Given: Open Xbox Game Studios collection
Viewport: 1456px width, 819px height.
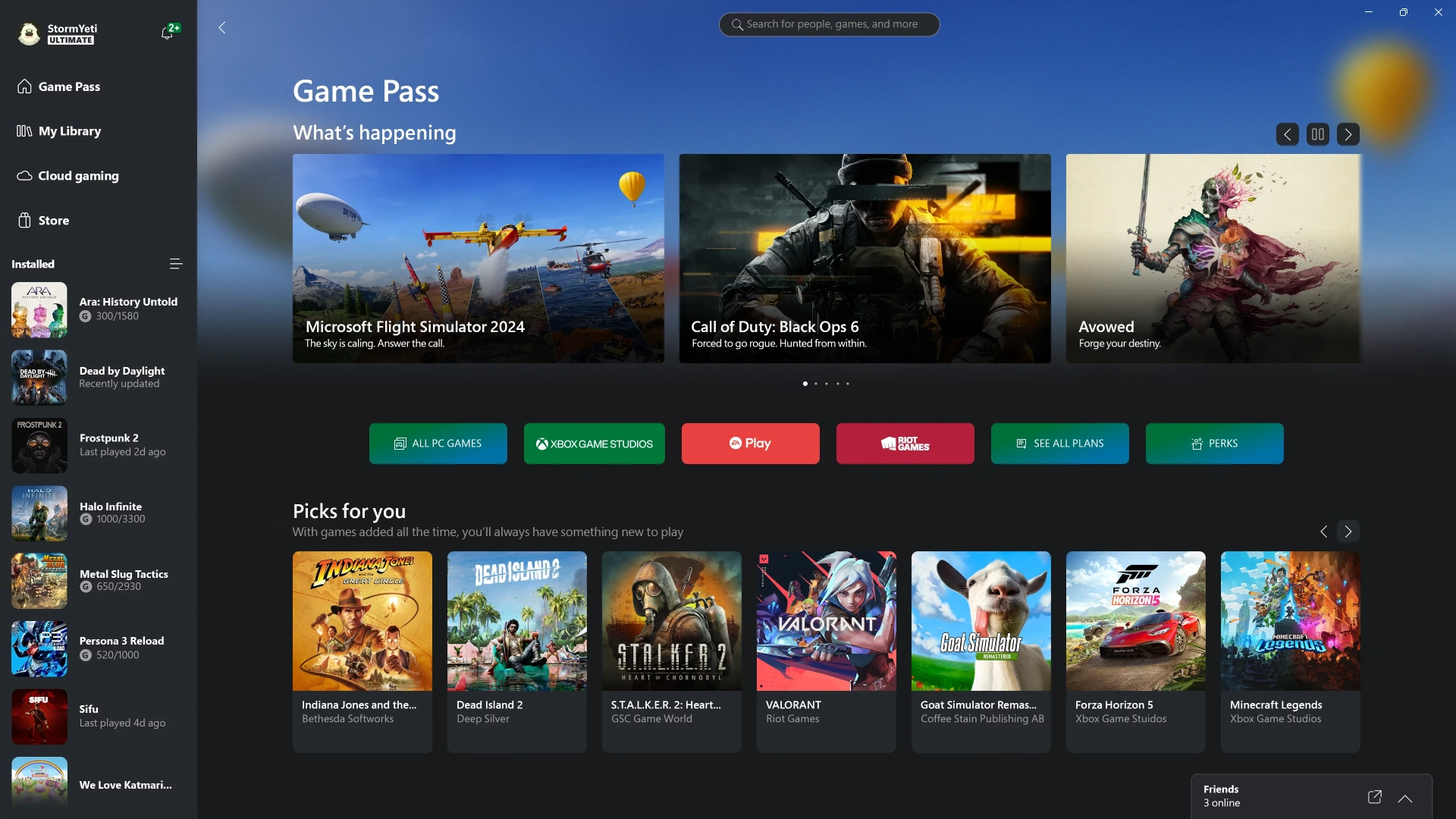Looking at the screenshot, I should [594, 444].
